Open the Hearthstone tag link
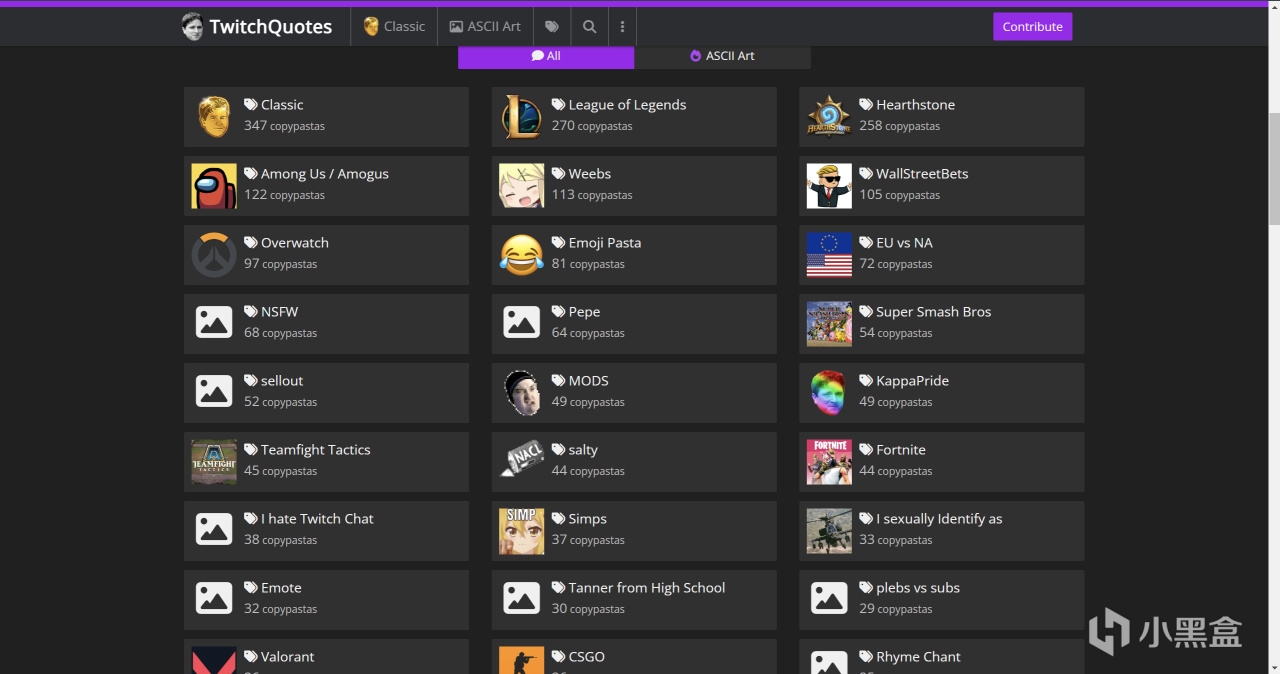The image size is (1280, 674). click(x=907, y=105)
